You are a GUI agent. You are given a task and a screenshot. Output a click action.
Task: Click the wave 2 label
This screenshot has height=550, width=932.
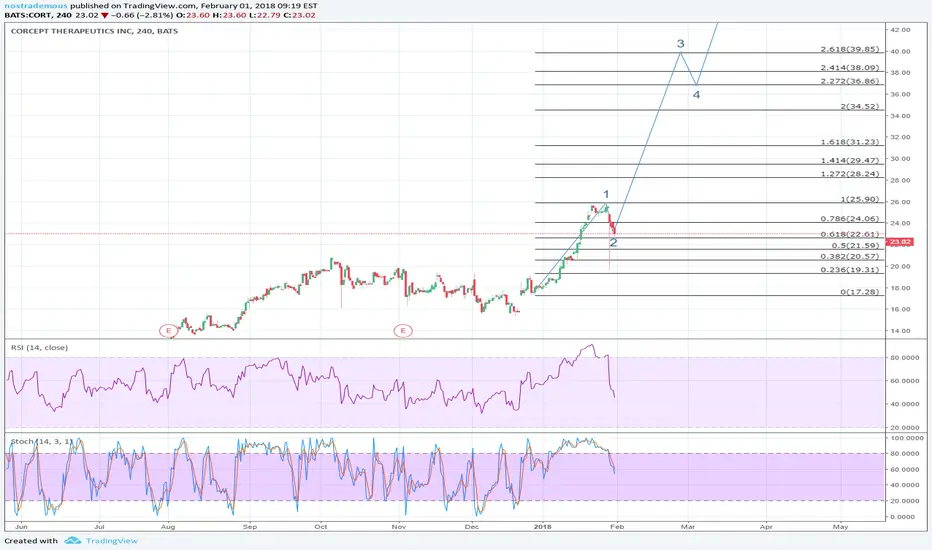click(613, 243)
